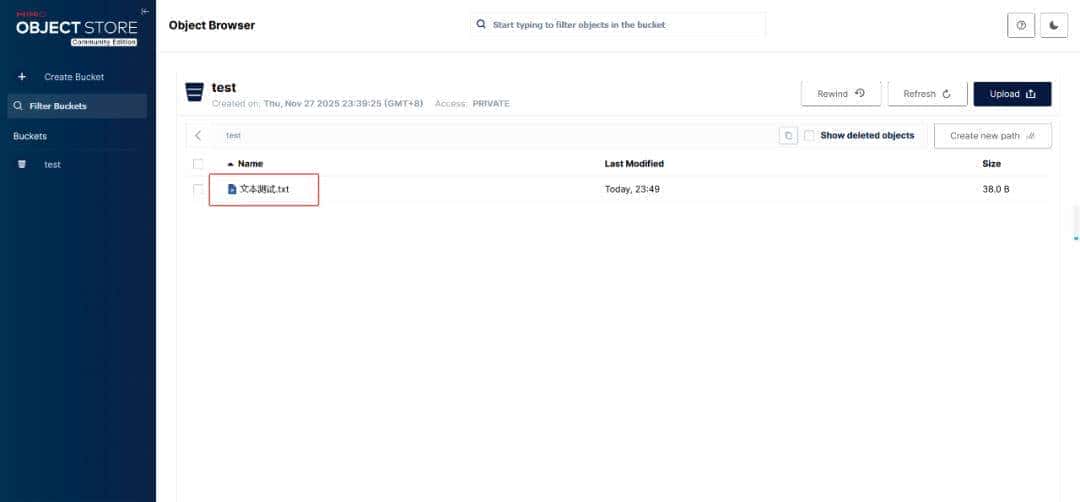Toggle Show deleted objects checkbox

(809, 136)
